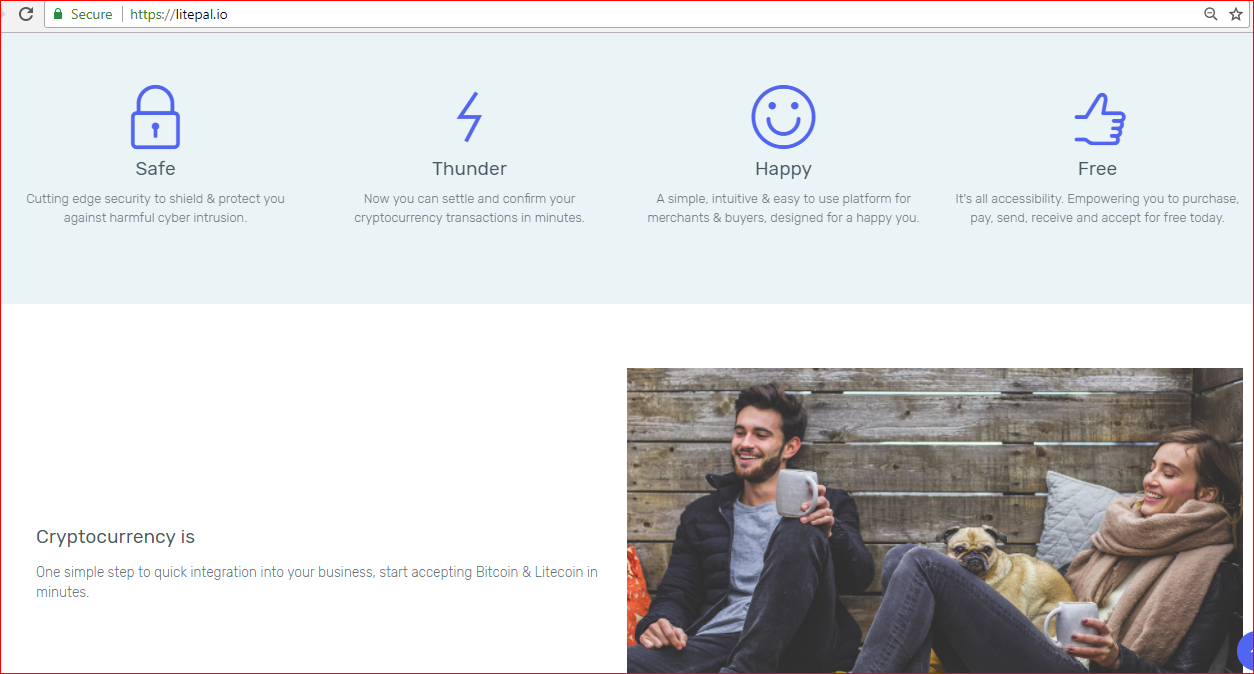
Task: Click the padlock Safe icon
Action: coord(155,117)
